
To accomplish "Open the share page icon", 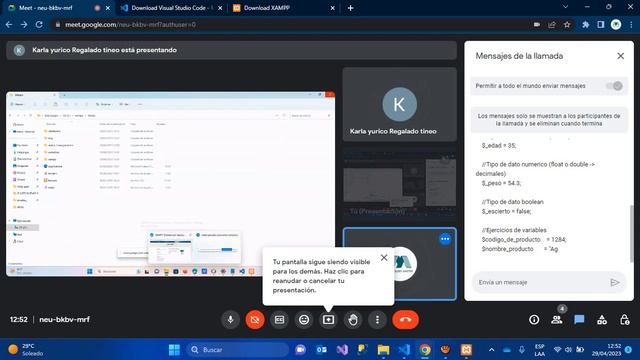I will click(x=552, y=24).
